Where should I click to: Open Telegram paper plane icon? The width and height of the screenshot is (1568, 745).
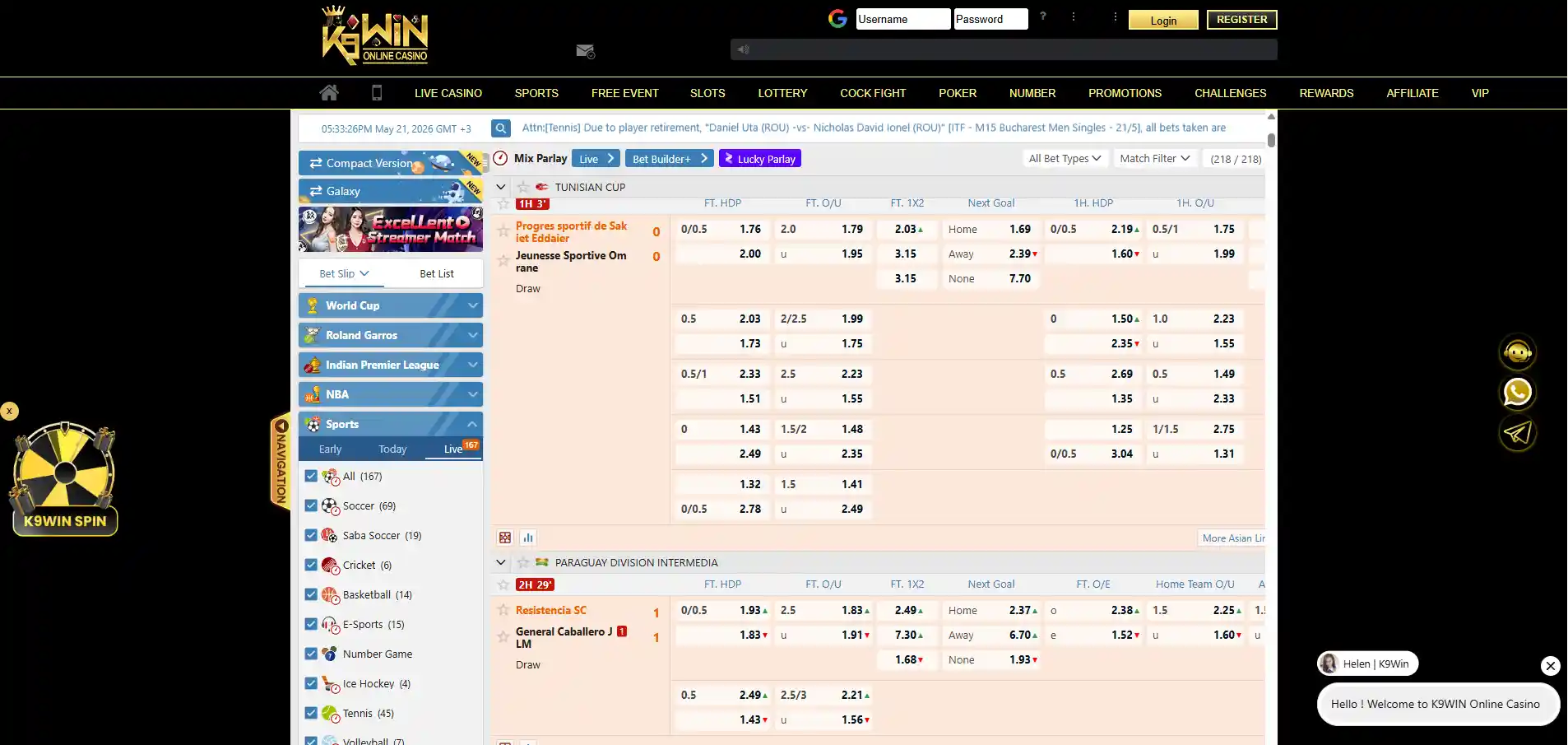(1517, 433)
